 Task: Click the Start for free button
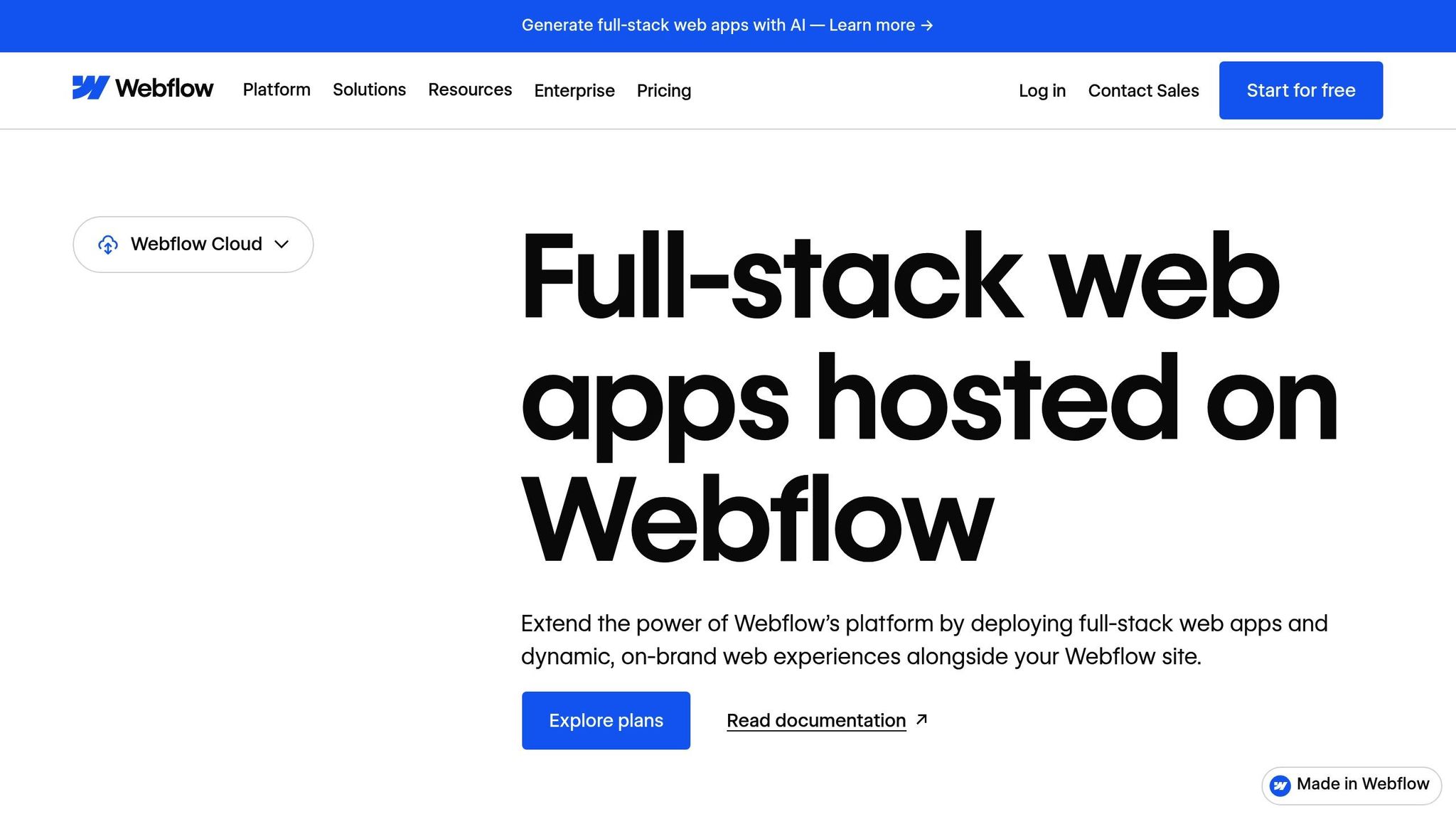(x=1300, y=90)
